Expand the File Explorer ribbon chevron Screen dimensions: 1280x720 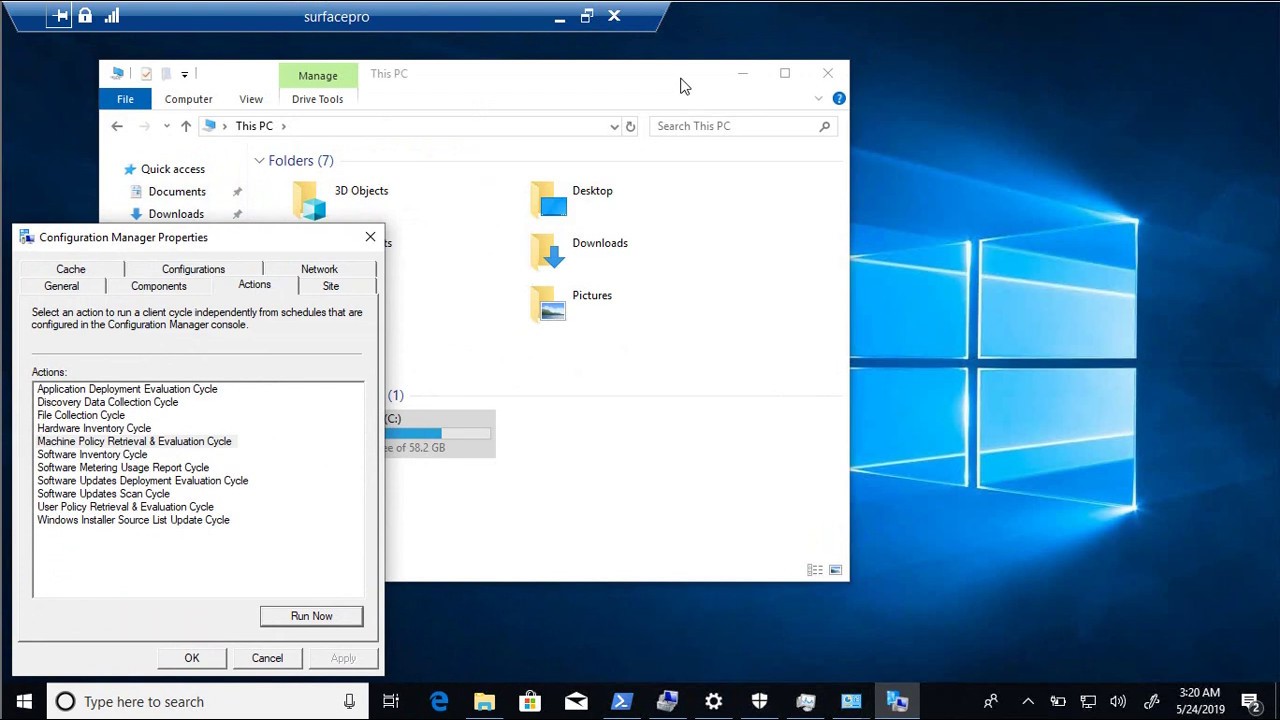(x=819, y=99)
